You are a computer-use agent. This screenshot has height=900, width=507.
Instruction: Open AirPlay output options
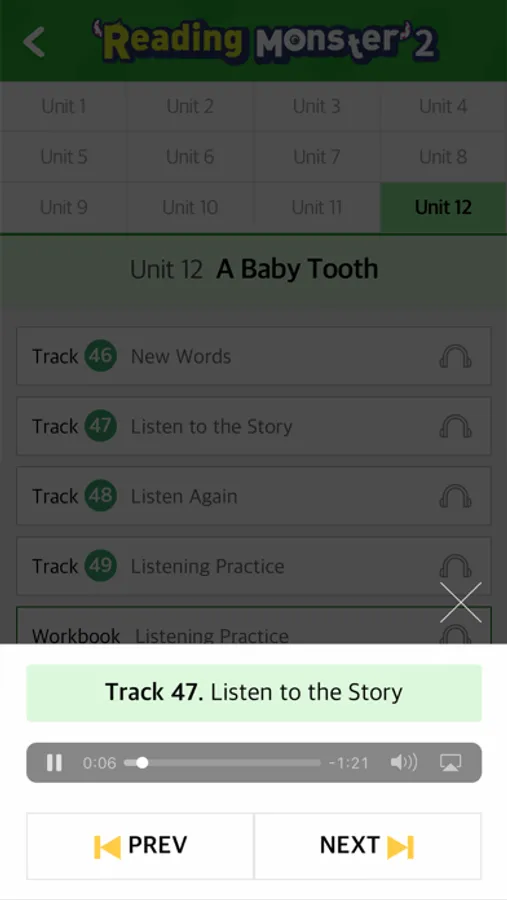(451, 763)
